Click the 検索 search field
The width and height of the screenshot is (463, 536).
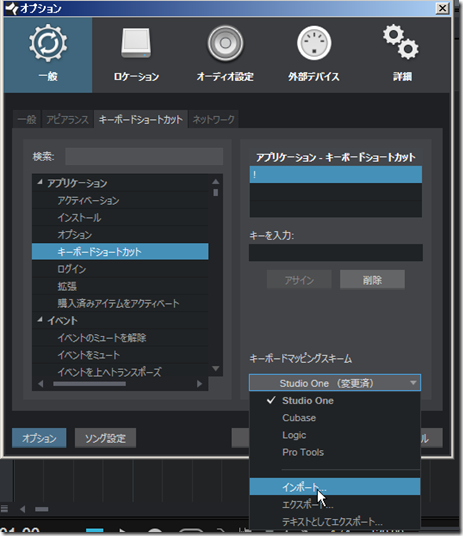click(x=144, y=157)
